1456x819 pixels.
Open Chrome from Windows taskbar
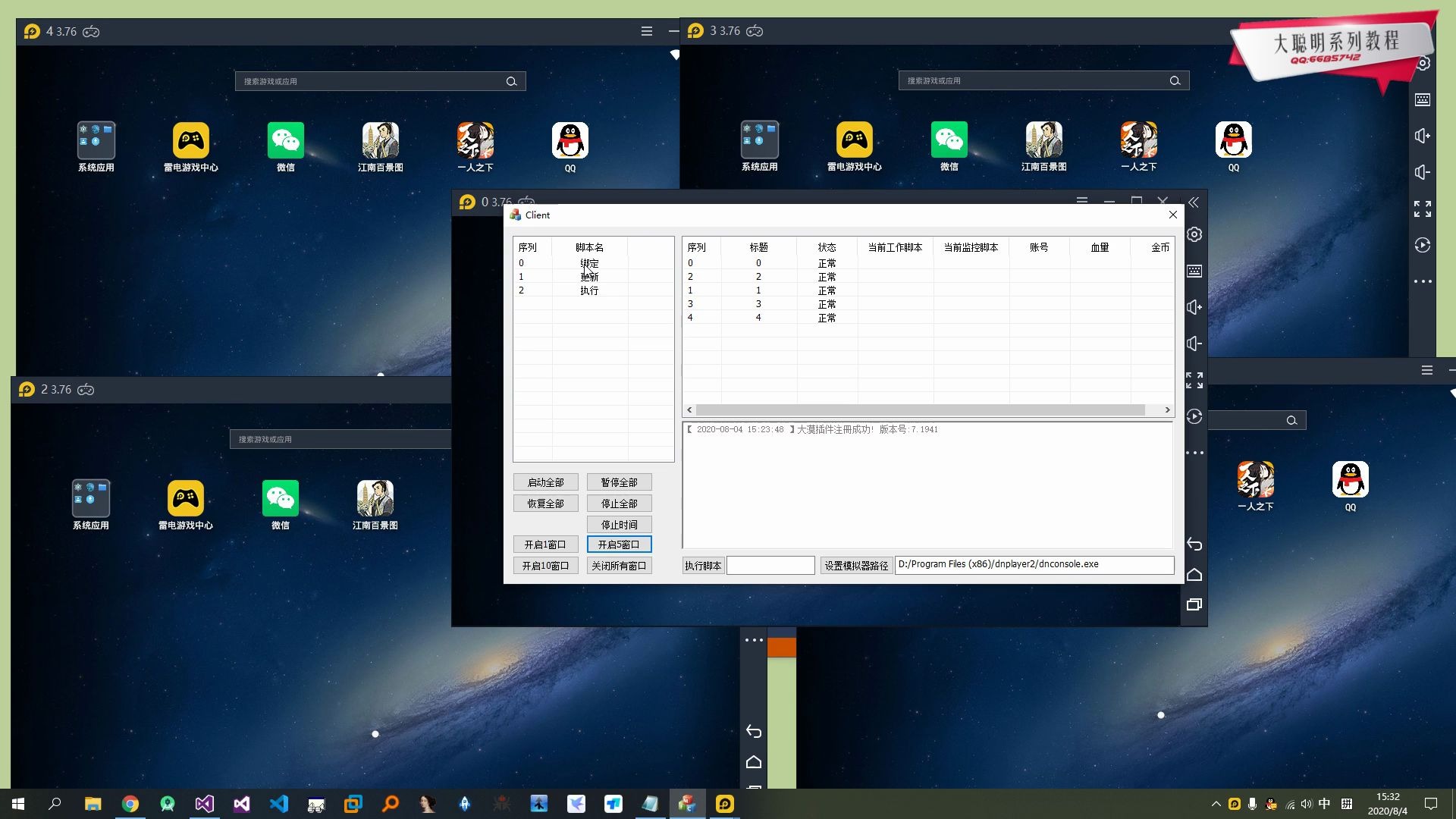tap(130, 804)
